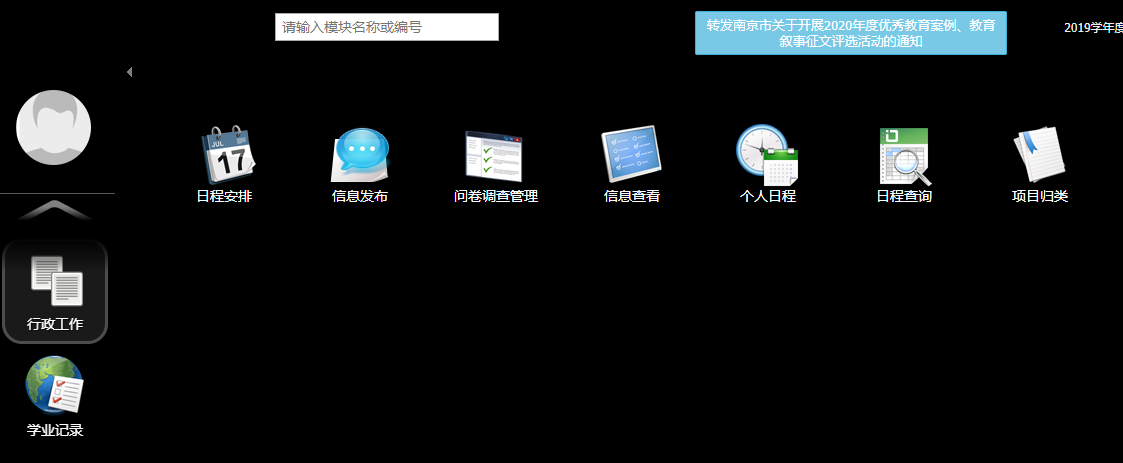
Task: Open the 问卷调查管理 checklist icon
Action: [x=494, y=155]
